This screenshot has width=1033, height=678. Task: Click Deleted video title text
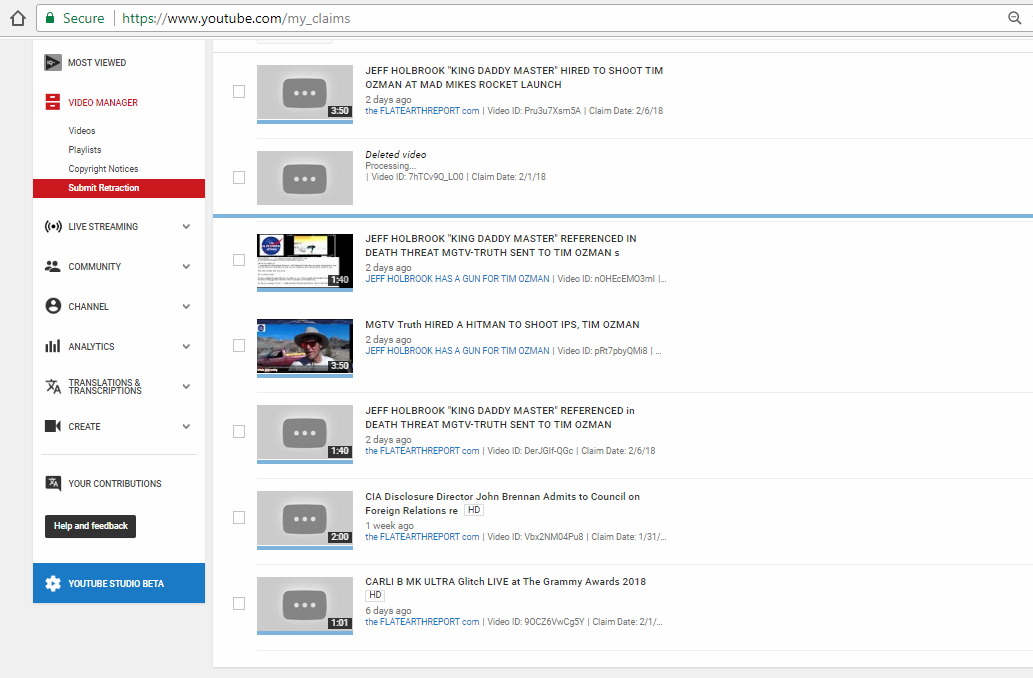(396, 154)
